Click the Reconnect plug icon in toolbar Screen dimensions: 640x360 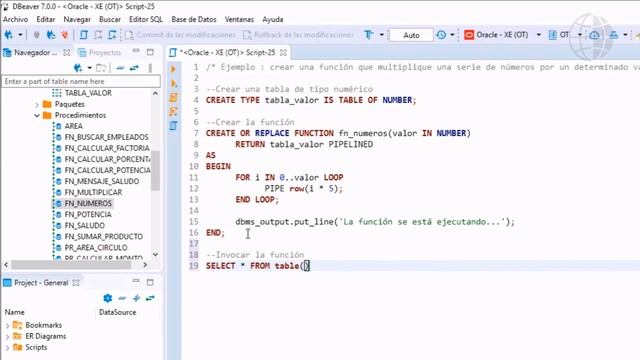(51, 35)
